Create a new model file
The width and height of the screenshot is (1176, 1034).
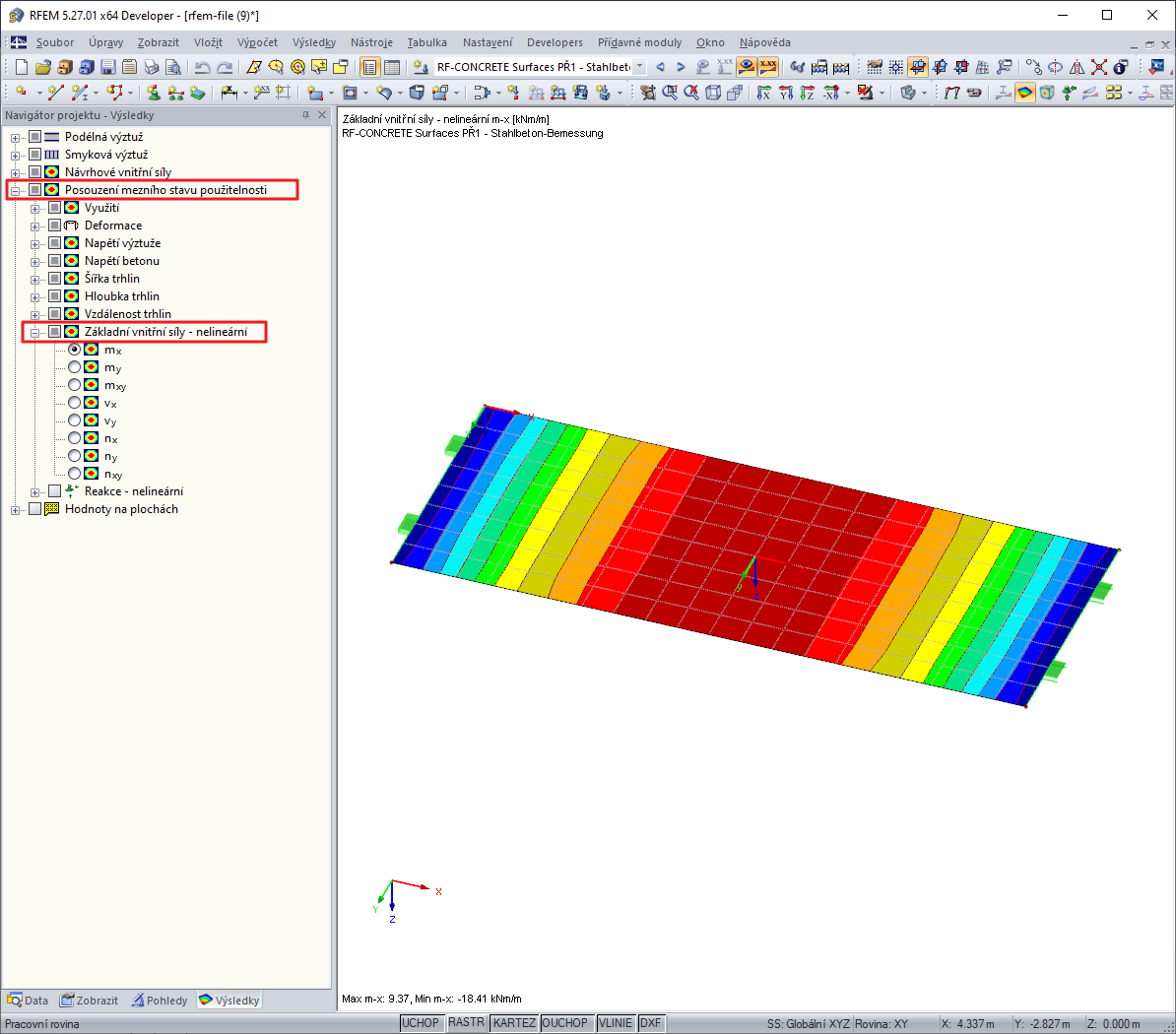coord(21,68)
